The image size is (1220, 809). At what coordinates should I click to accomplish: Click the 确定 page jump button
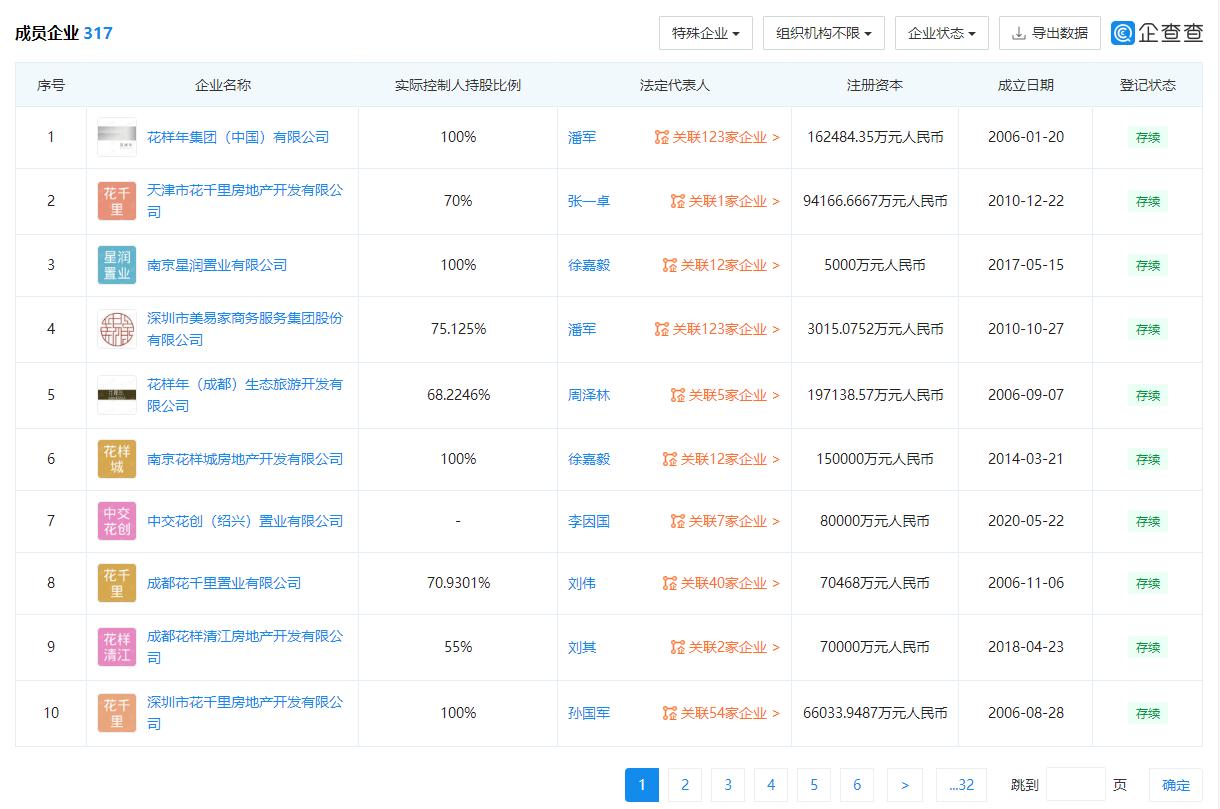coord(1176,785)
